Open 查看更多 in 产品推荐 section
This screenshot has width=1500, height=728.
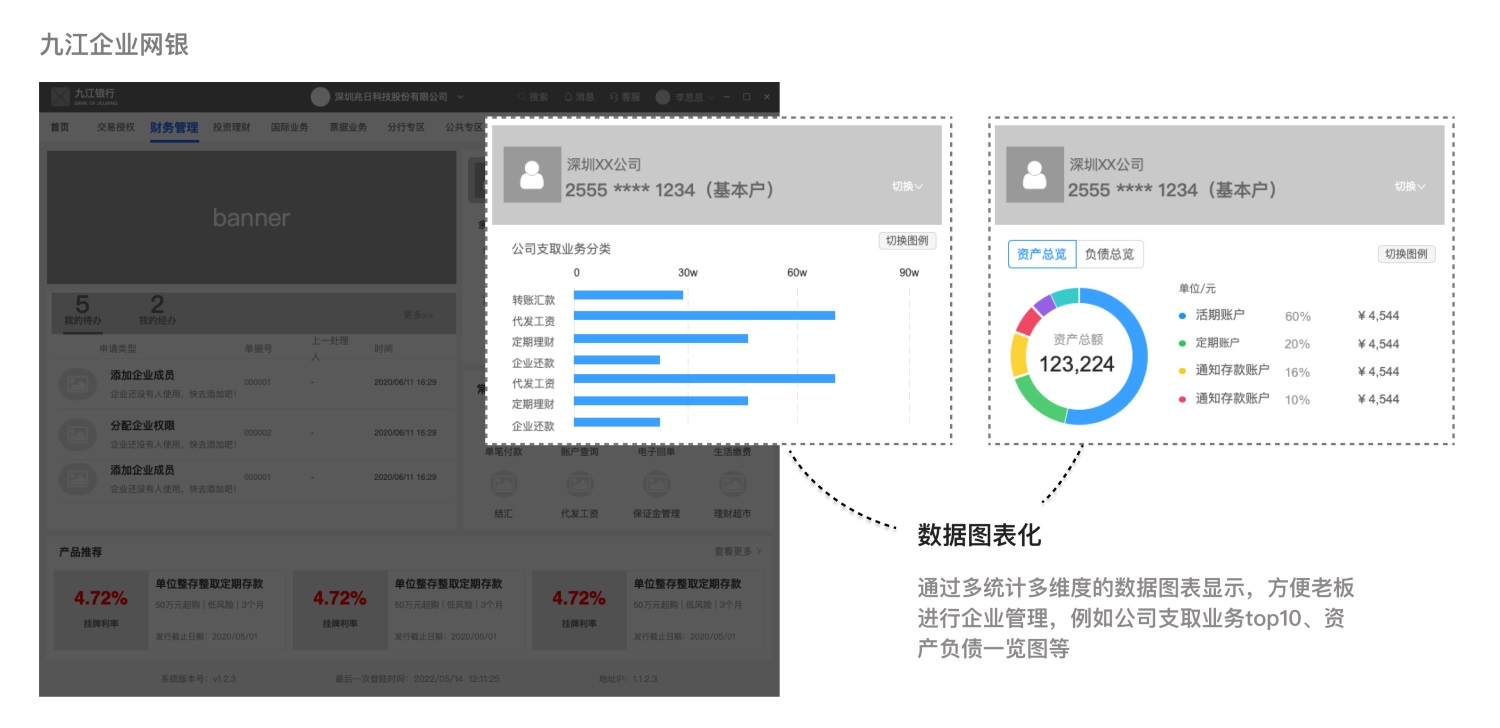738,551
